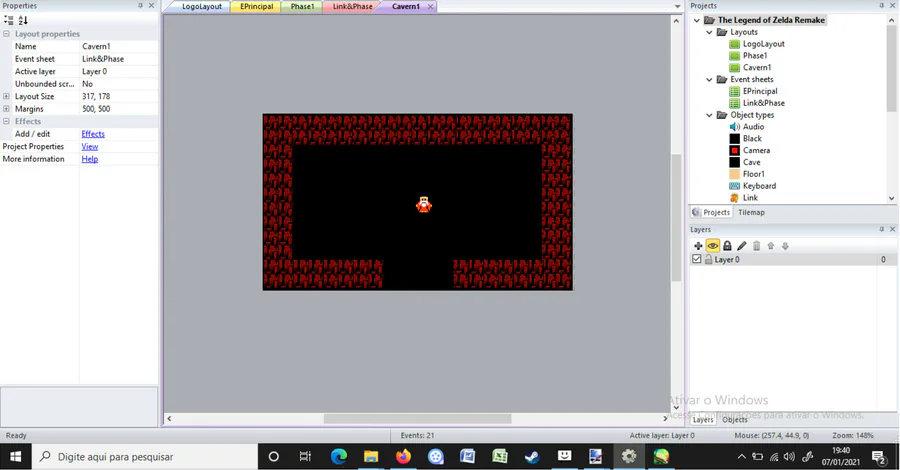Image resolution: width=900 pixels, height=470 pixels.
Task: Pin the Properties panel
Action: [140, 5]
